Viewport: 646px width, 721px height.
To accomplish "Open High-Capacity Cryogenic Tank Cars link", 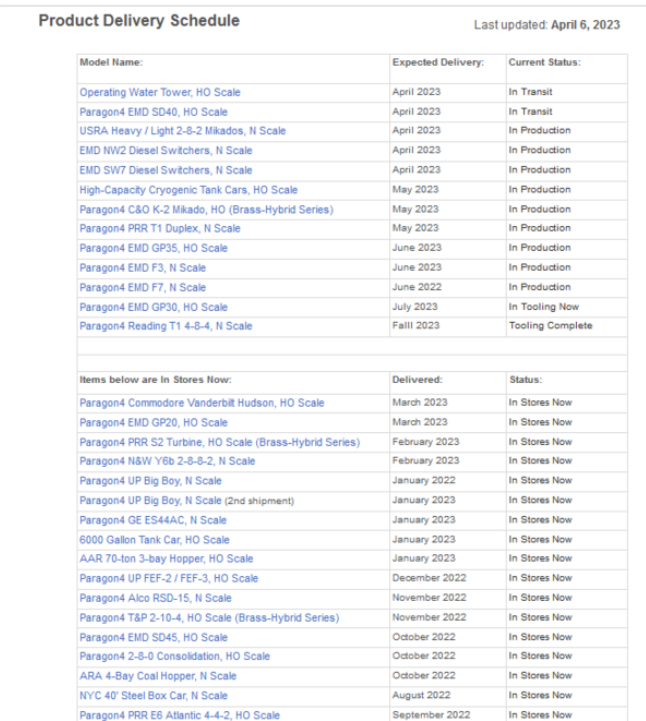I will (188, 190).
